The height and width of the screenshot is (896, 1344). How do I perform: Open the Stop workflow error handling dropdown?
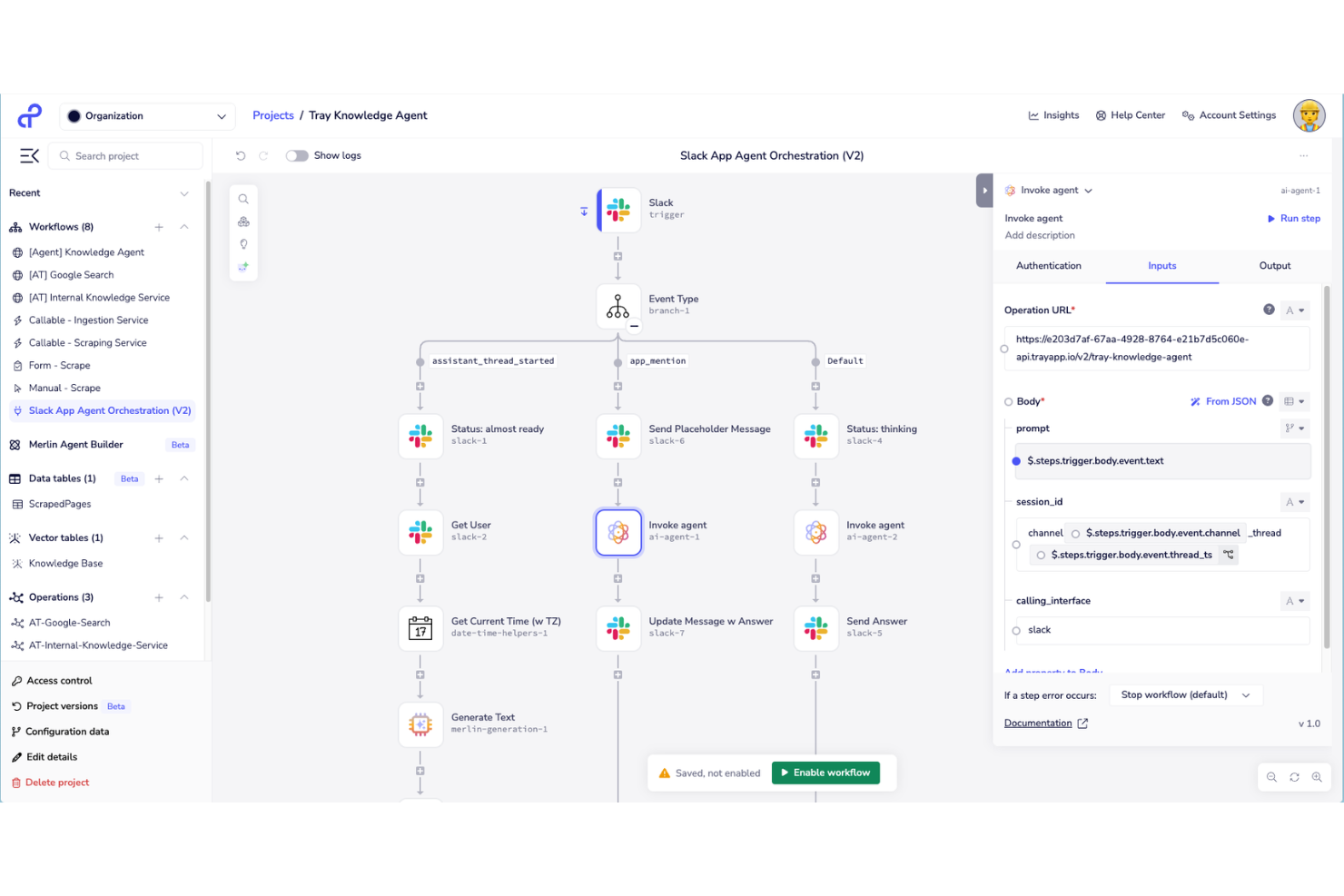click(x=1186, y=695)
